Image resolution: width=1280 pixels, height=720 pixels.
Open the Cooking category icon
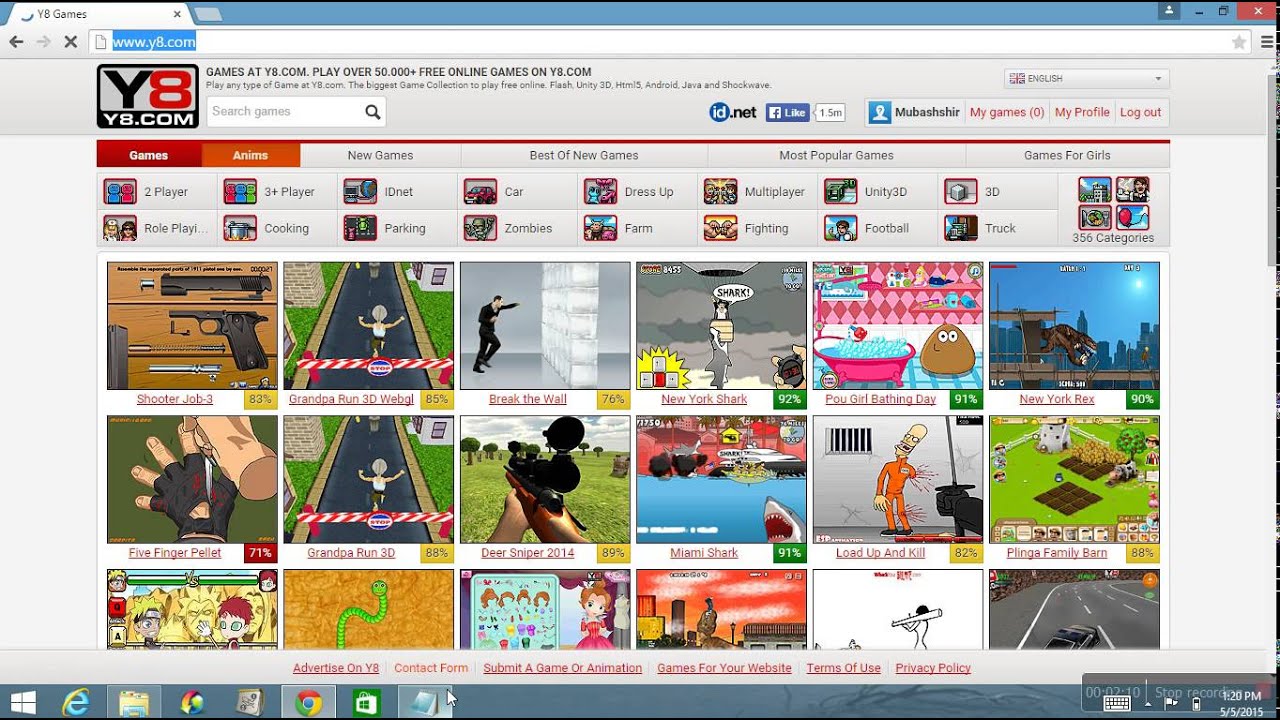coord(240,228)
